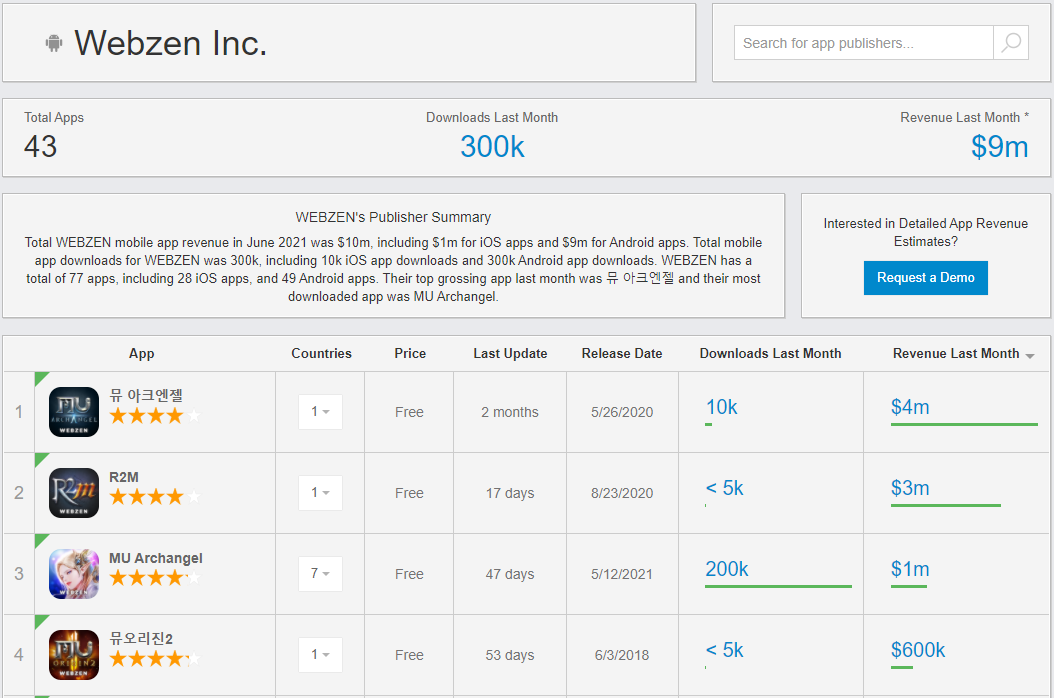Click the $600k revenue for 뮤오리진2
The image size is (1054, 698).
[x=918, y=650]
